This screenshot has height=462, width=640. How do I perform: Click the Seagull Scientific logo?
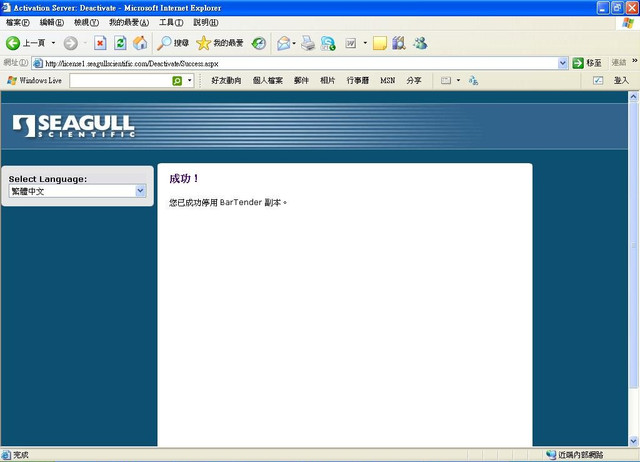[x=74, y=126]
